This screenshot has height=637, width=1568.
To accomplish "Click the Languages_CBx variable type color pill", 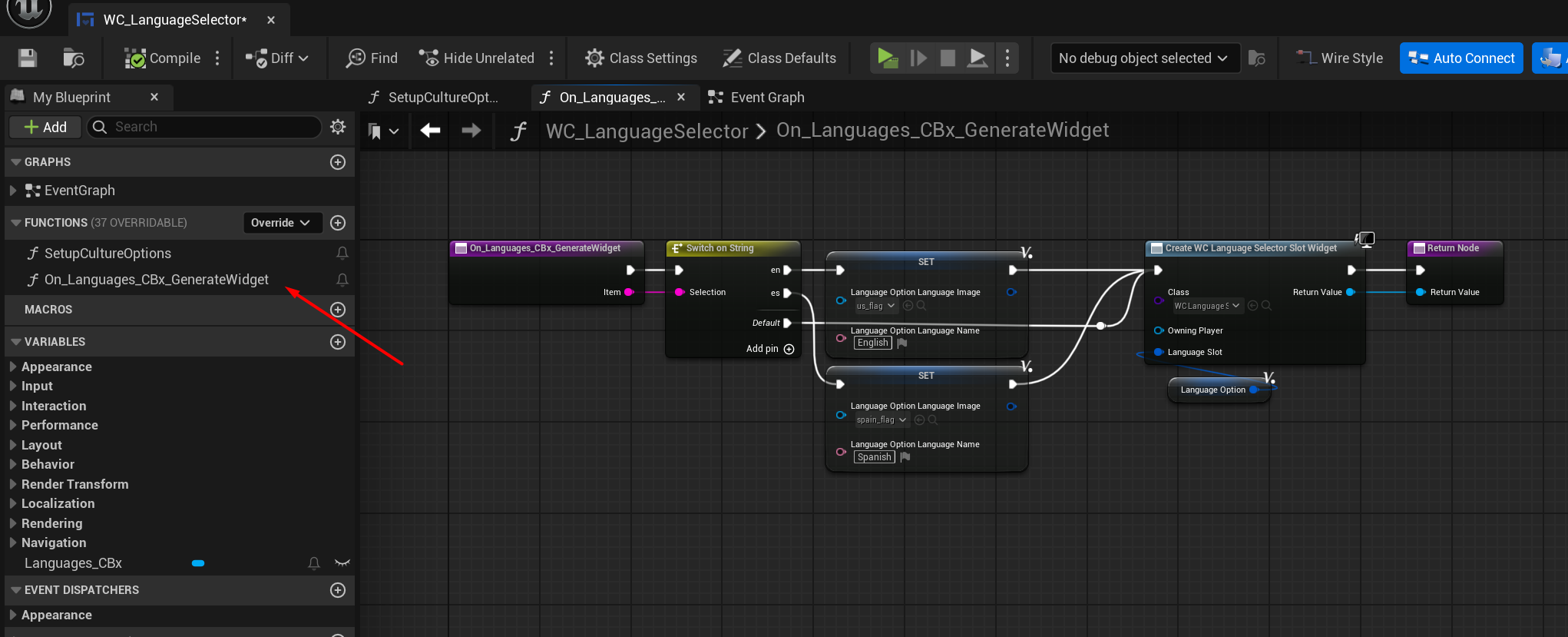I will point(198,563).
